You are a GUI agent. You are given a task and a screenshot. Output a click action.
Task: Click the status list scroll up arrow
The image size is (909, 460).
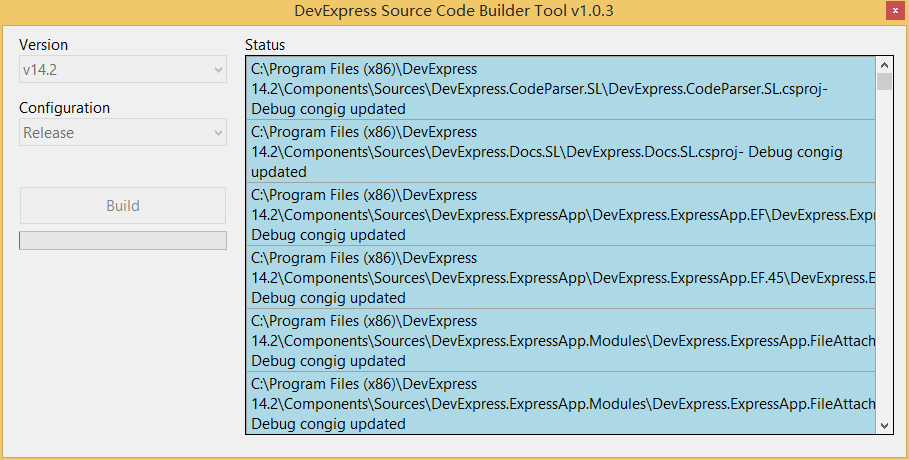click(884, 66)
